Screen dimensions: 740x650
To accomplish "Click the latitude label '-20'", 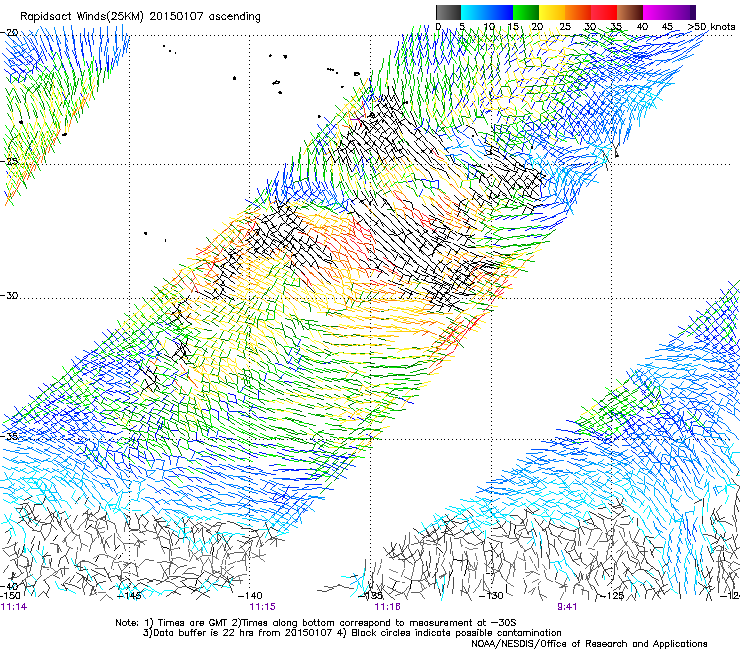I will pos(10,32).
